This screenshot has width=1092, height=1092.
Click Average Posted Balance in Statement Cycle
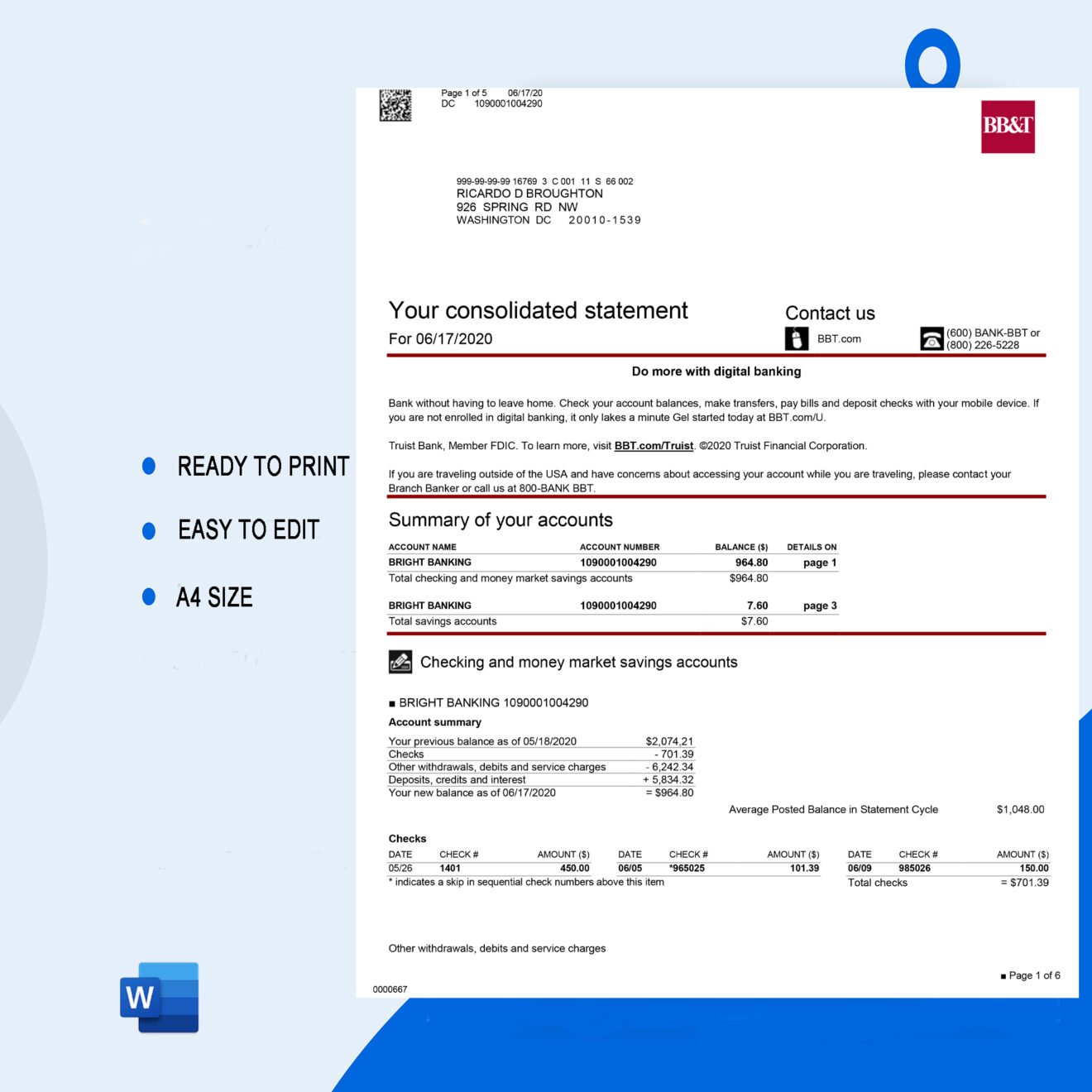coord(833,810)
